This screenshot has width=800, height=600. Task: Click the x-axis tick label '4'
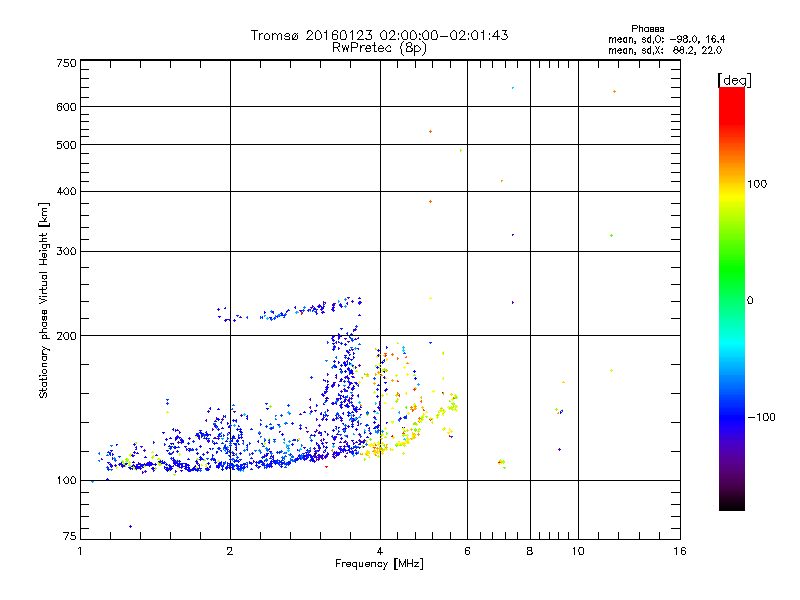(x=380, y=551)
